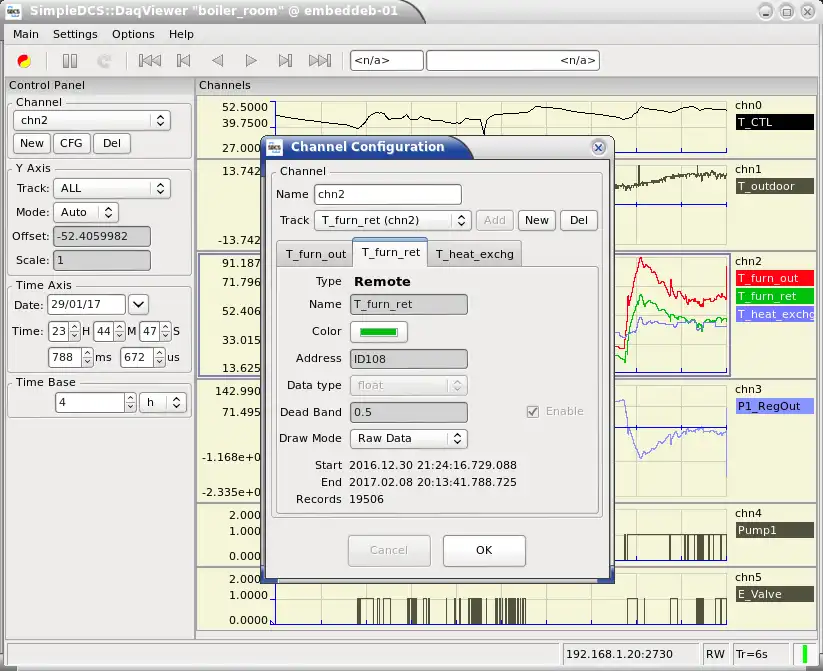The image size is (823, 671).
Task: Click the step-to-previous-mark icon
Action: (x=183, y=61)
